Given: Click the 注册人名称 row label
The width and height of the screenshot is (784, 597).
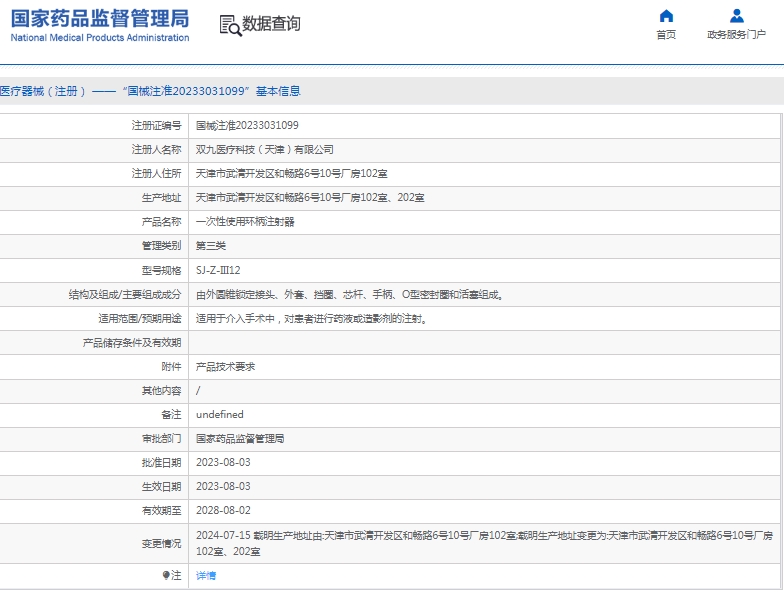Looking at the screenshot, I should [156, 150].
